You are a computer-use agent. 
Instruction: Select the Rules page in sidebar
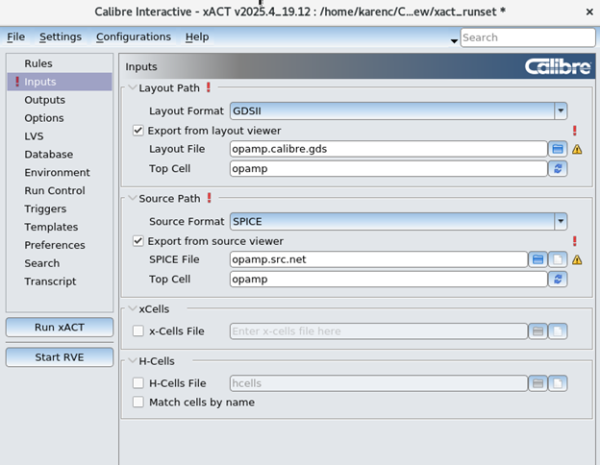[60, 64]
